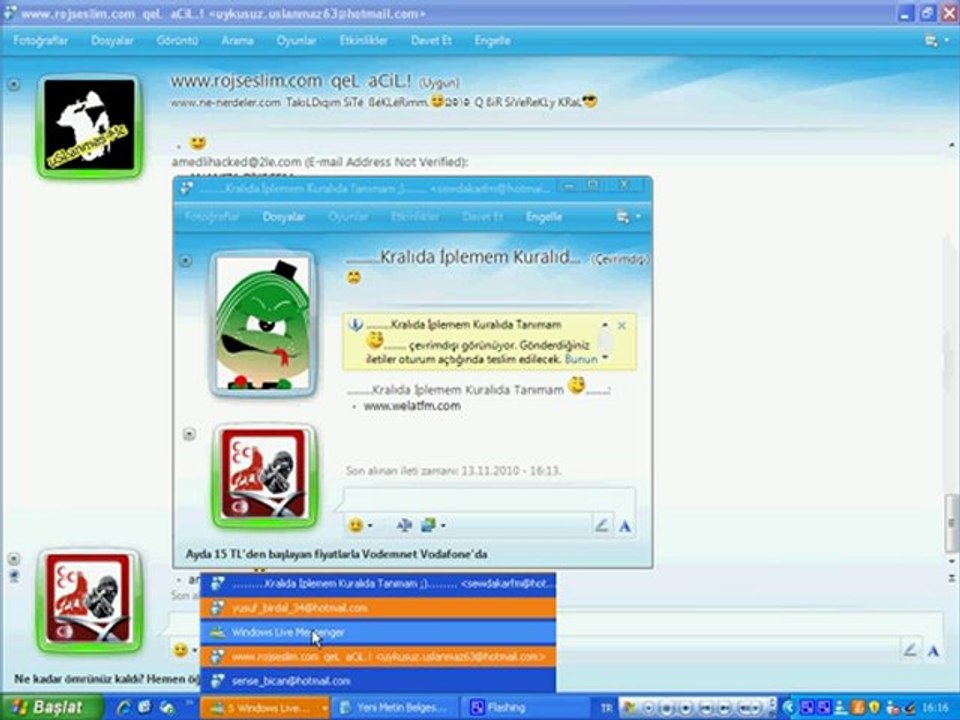Open Etkinlikler menu in main chat window

363,40
